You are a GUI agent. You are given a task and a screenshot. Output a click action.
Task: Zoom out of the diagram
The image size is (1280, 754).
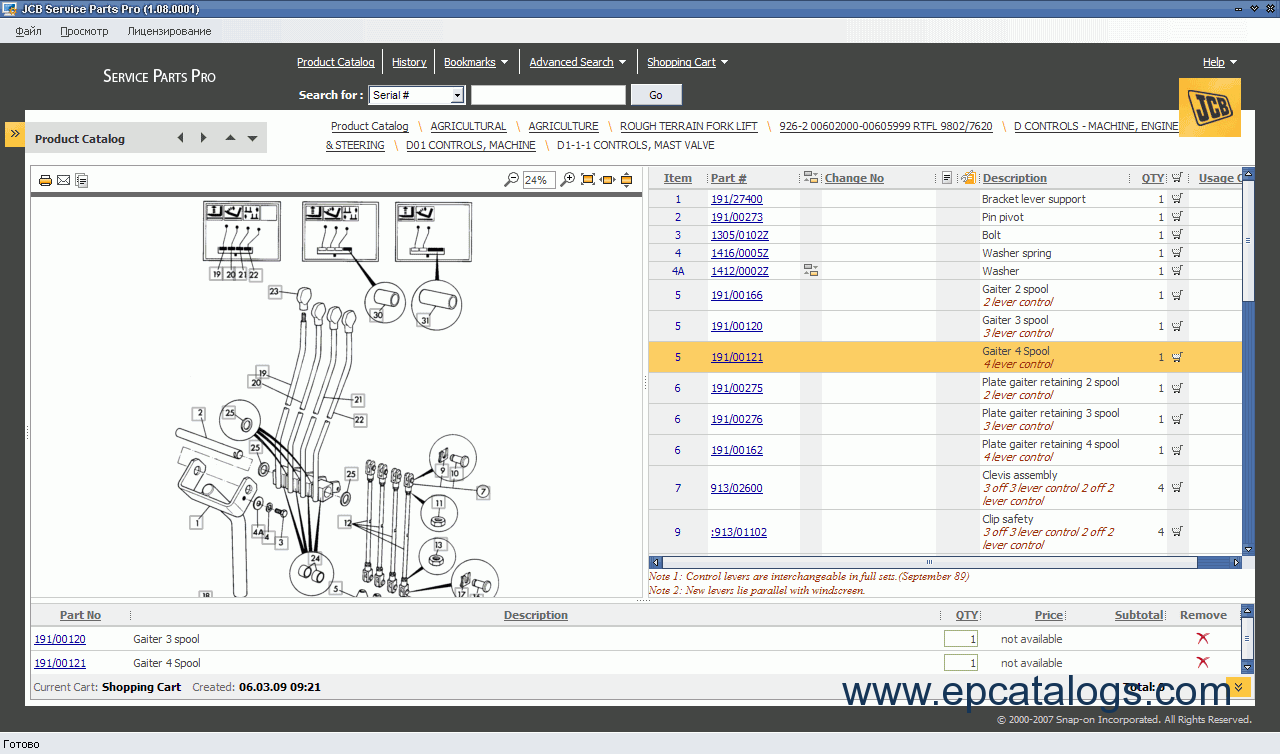(x=511, y=180)
